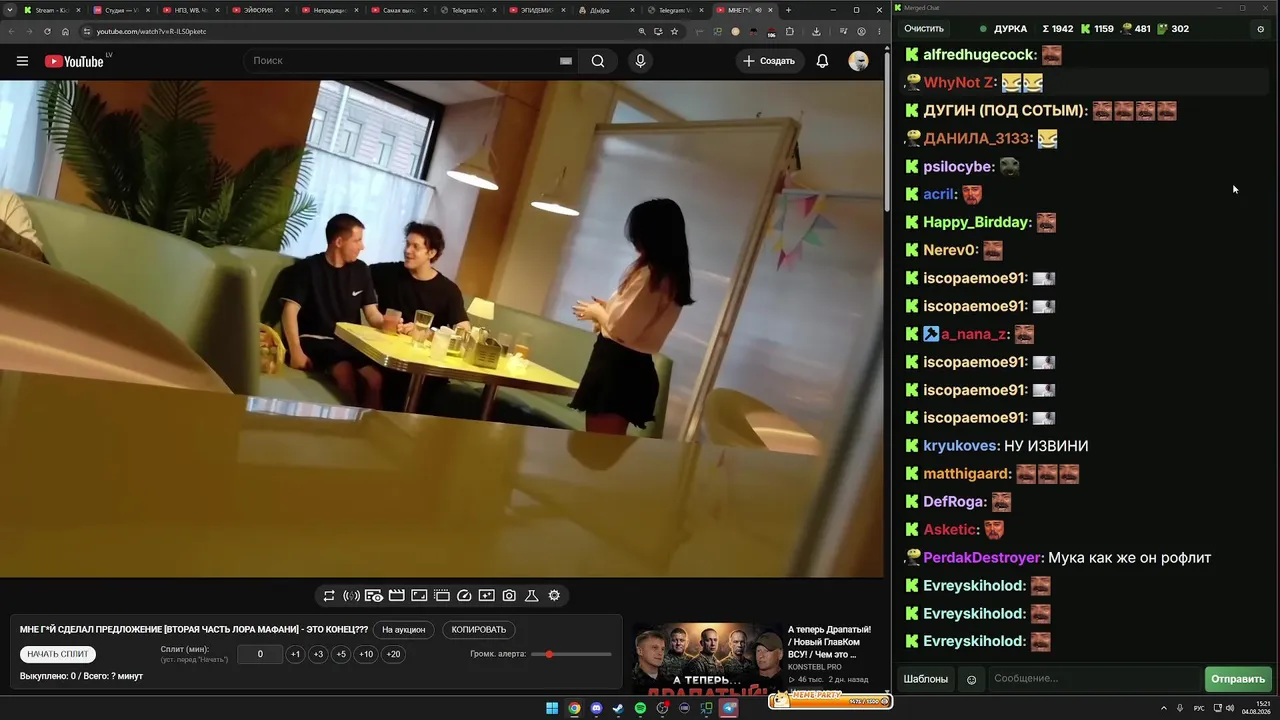Show hidden system tray icons chevron
The image size is (1280, 720).
coord(1163,709)
